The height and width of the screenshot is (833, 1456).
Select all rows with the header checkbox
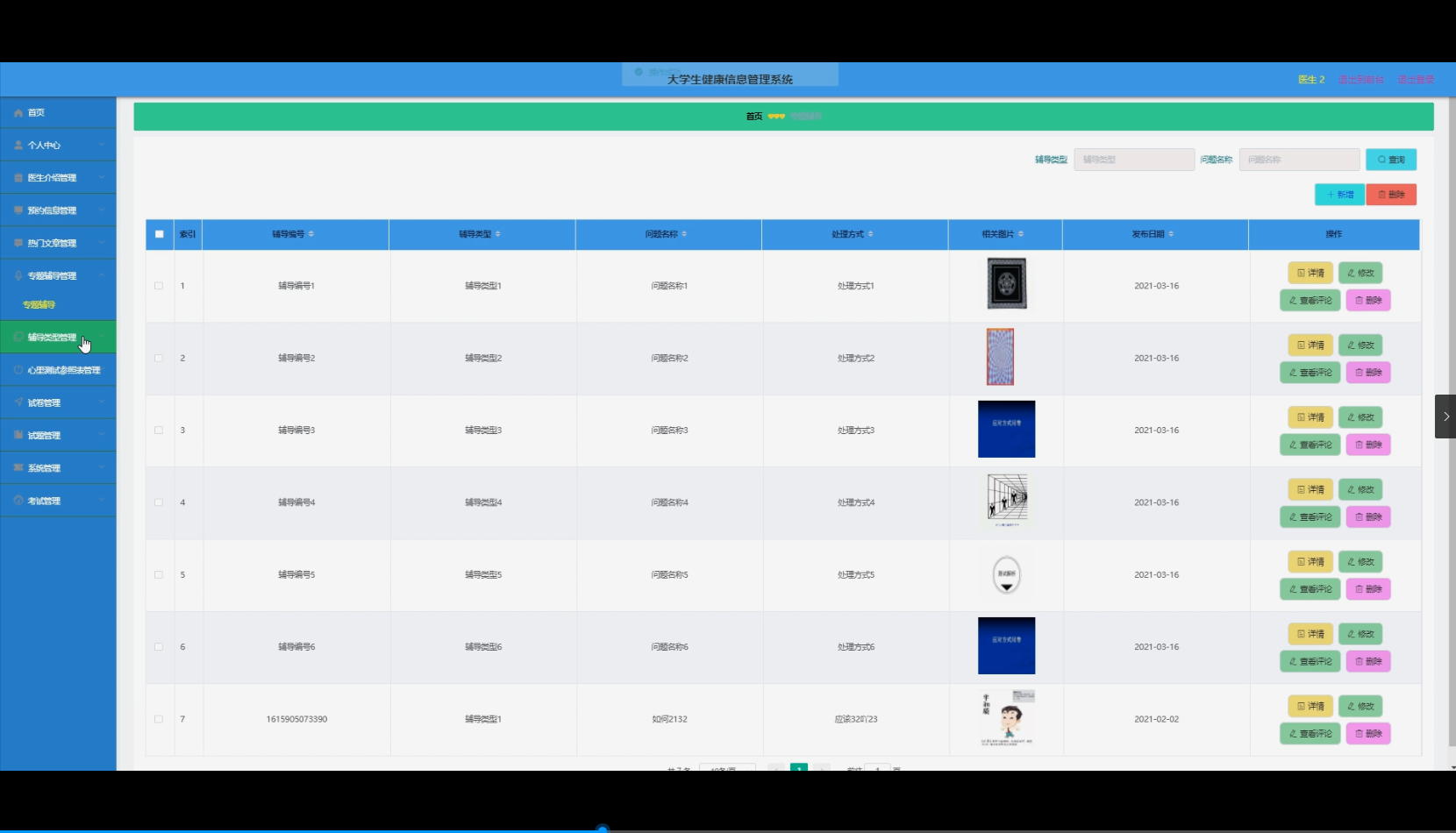159,234
